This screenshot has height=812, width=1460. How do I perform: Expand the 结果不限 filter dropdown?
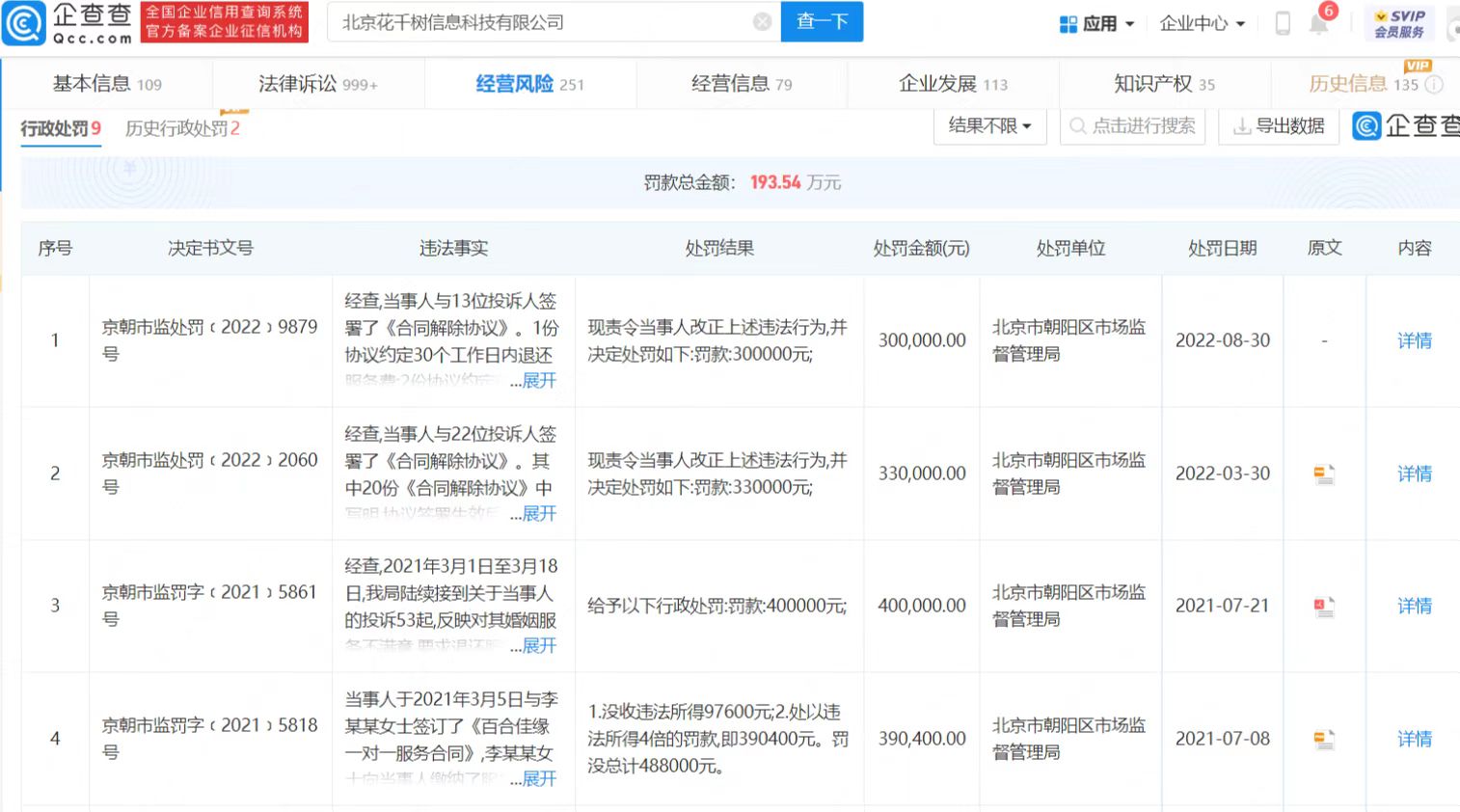coord(989,126)
